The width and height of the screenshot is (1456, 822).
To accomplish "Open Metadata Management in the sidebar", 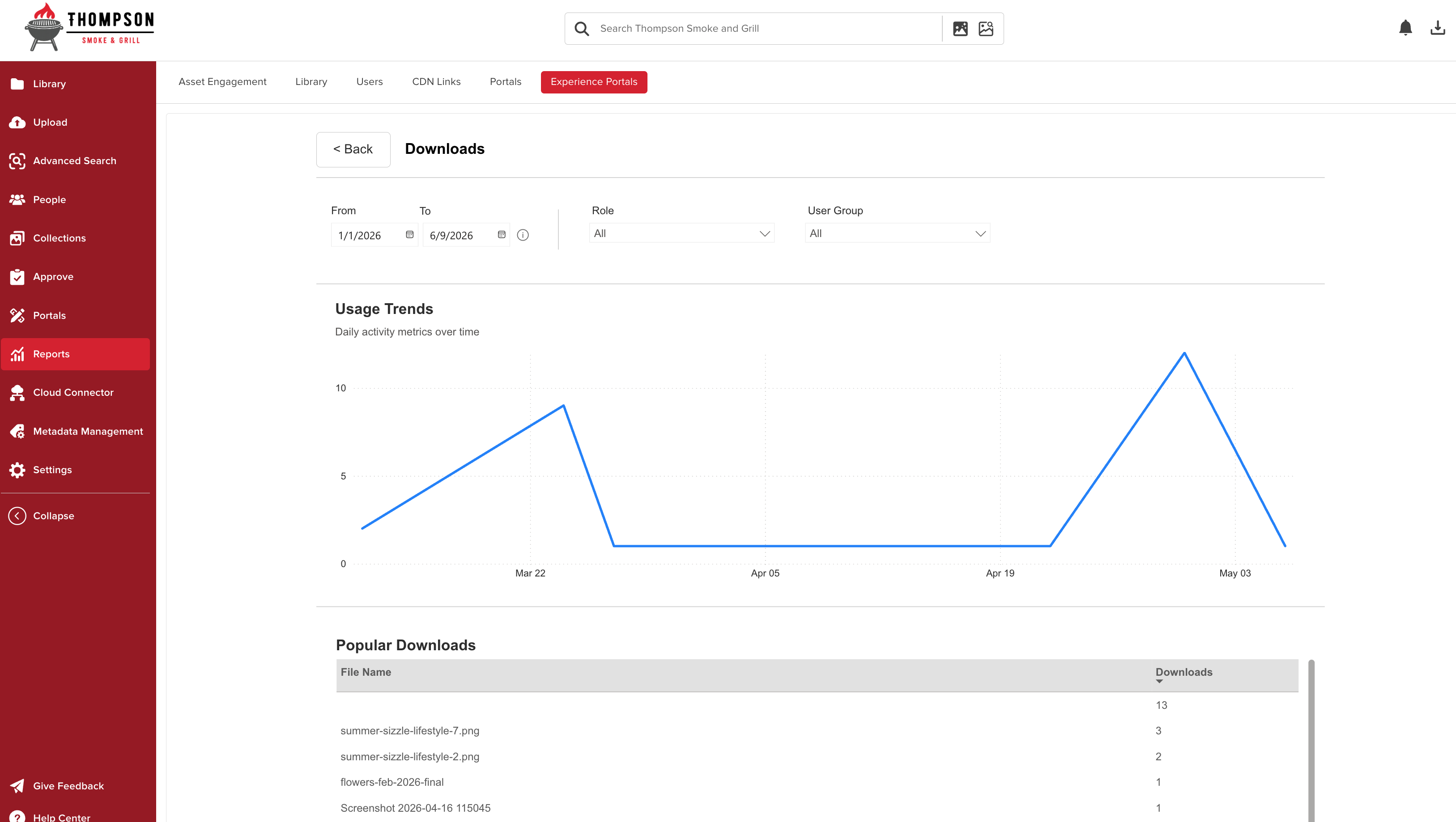I will pyautogui.click(x=75, y=432).
